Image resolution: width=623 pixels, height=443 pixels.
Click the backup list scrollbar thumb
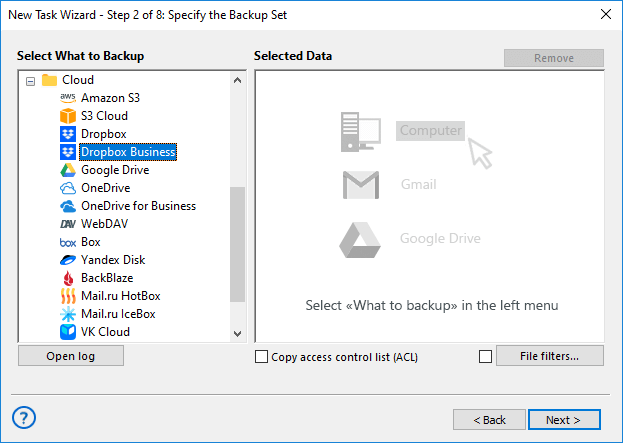pyautogui.click(x=238, y=244)
